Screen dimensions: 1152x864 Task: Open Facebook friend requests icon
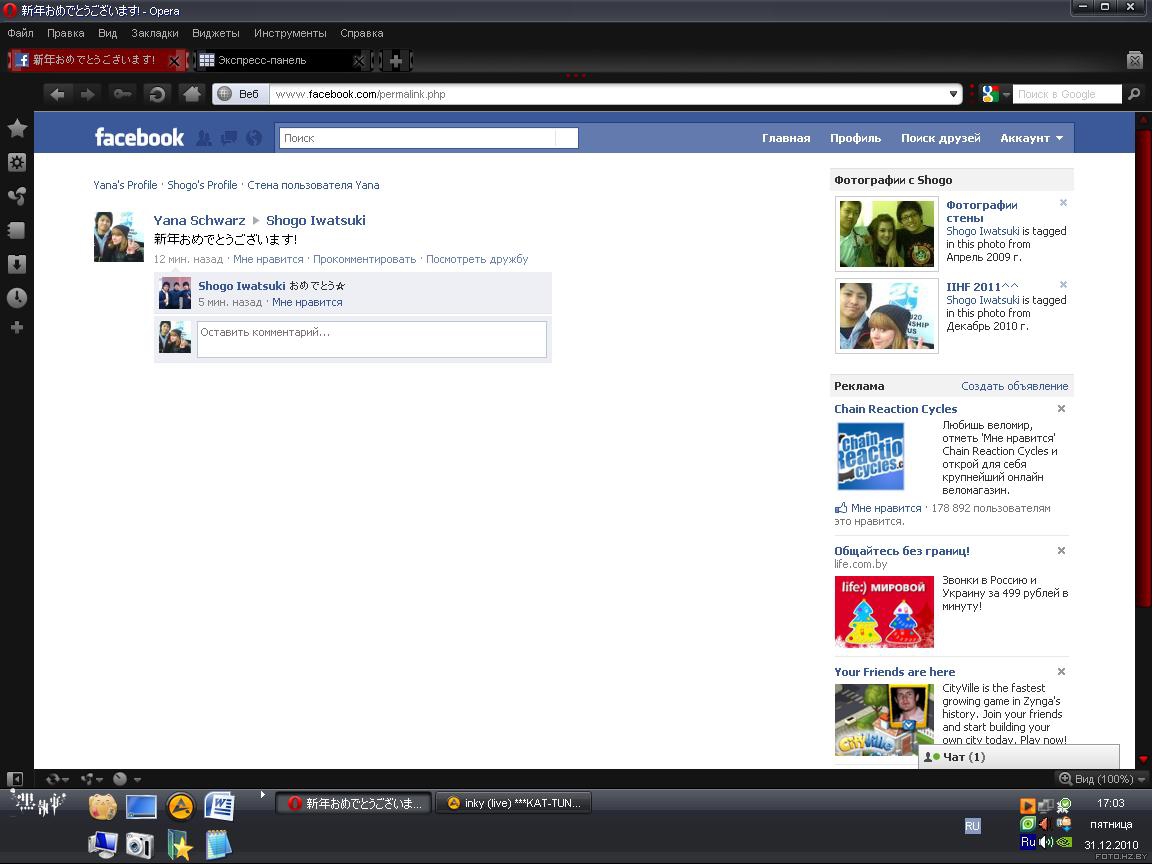(x=204, y=137)
